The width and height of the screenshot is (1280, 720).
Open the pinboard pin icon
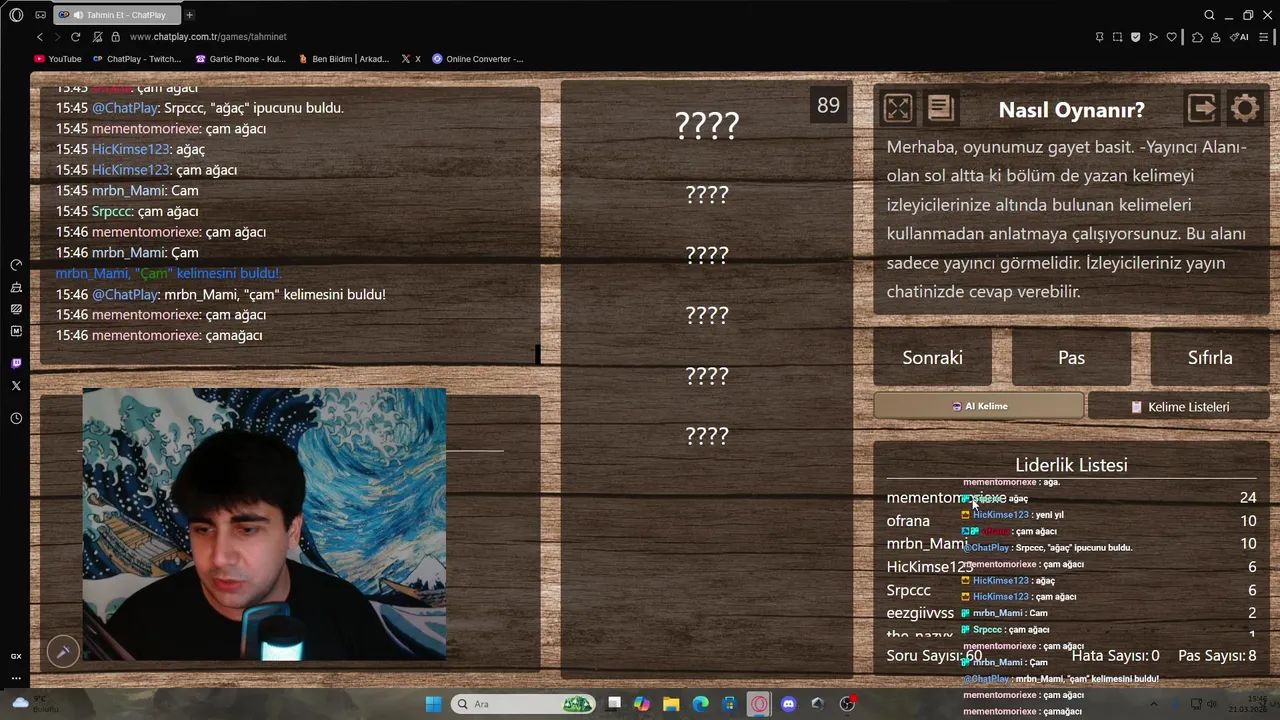click(1099, 37)
